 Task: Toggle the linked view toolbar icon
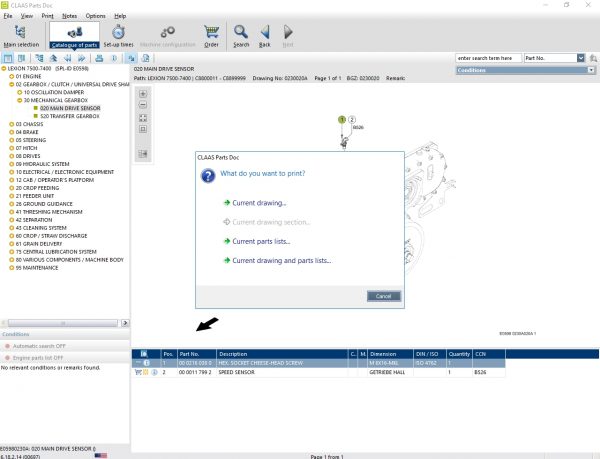coord(131,58)
